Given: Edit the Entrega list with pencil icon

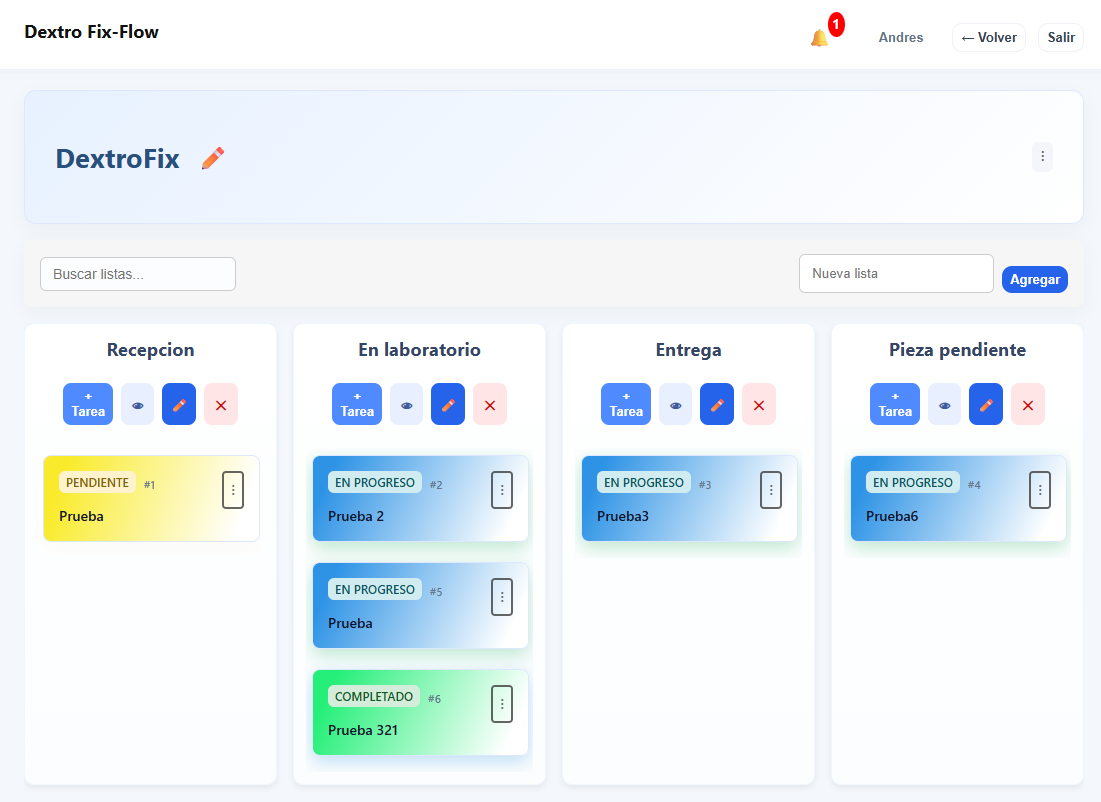Looking at the screenshot, I should (717, 405).
